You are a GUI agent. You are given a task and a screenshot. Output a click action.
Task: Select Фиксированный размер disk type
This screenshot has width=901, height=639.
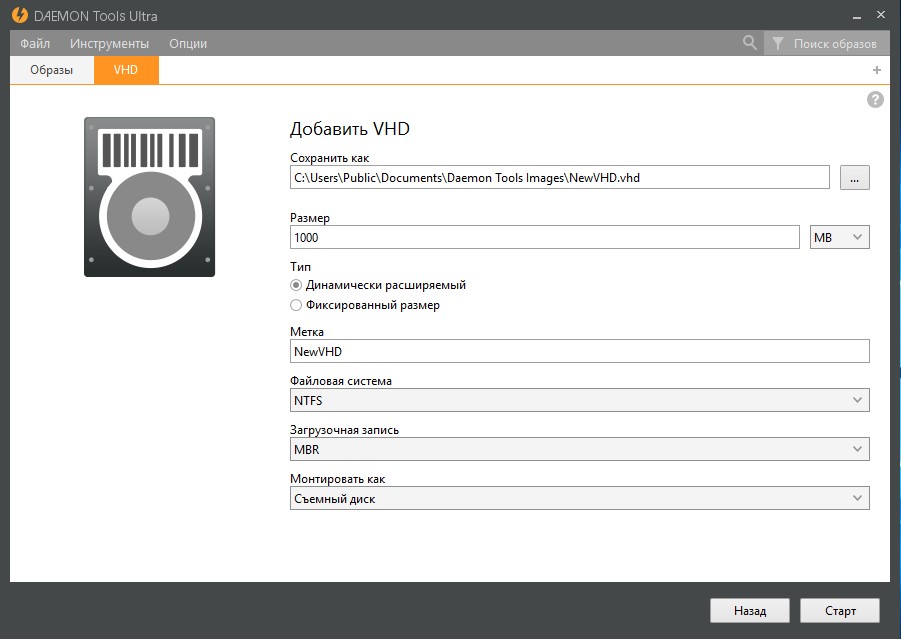[296, 305]
